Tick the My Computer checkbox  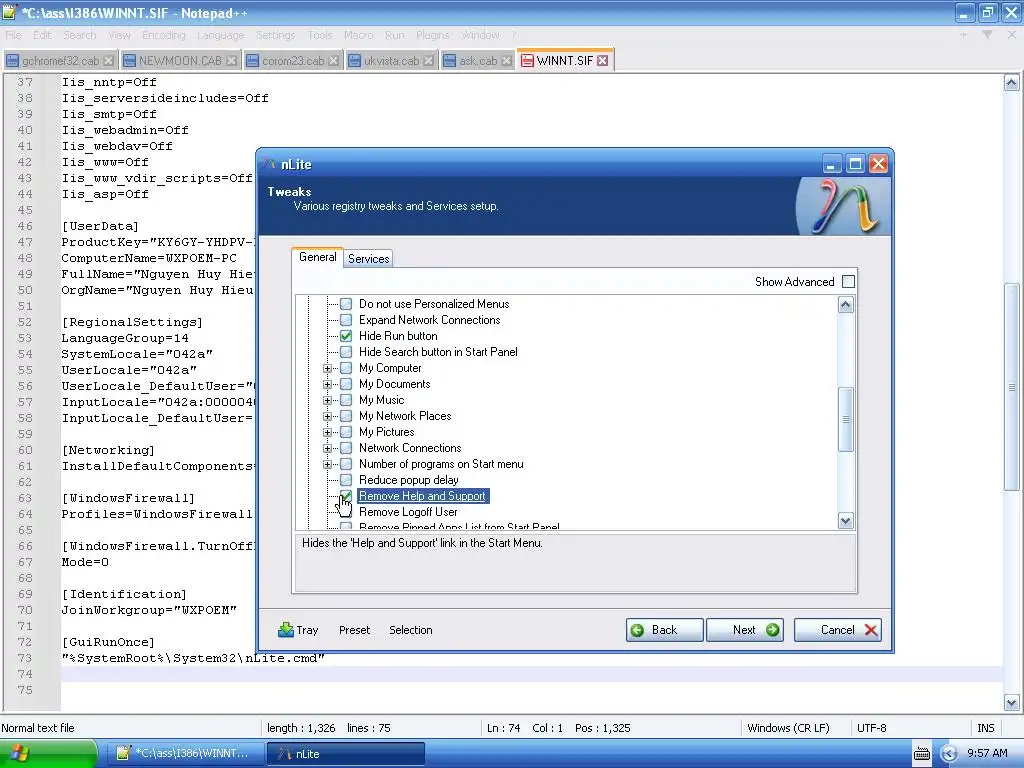click(346, 368)
